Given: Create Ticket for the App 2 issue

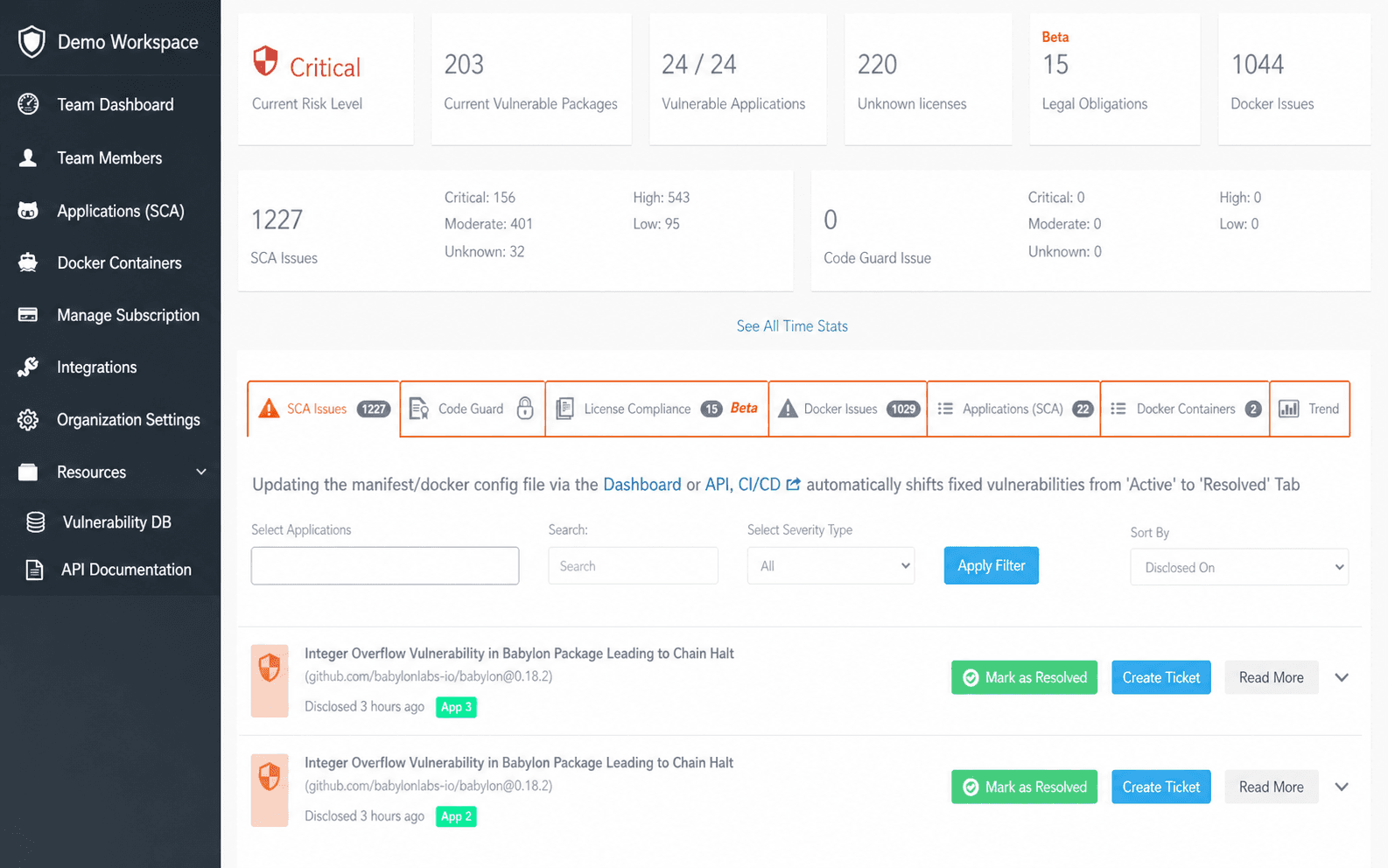Looking at the screenshot, I should pos(1161,787).
